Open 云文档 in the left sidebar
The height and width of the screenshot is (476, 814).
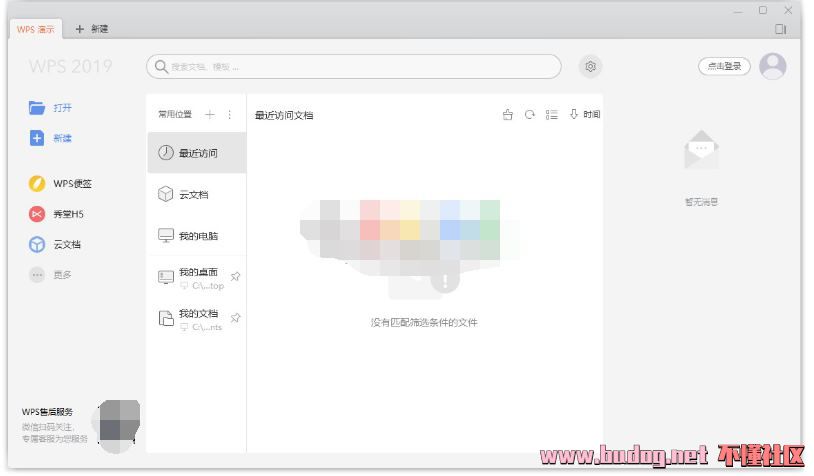55,244
